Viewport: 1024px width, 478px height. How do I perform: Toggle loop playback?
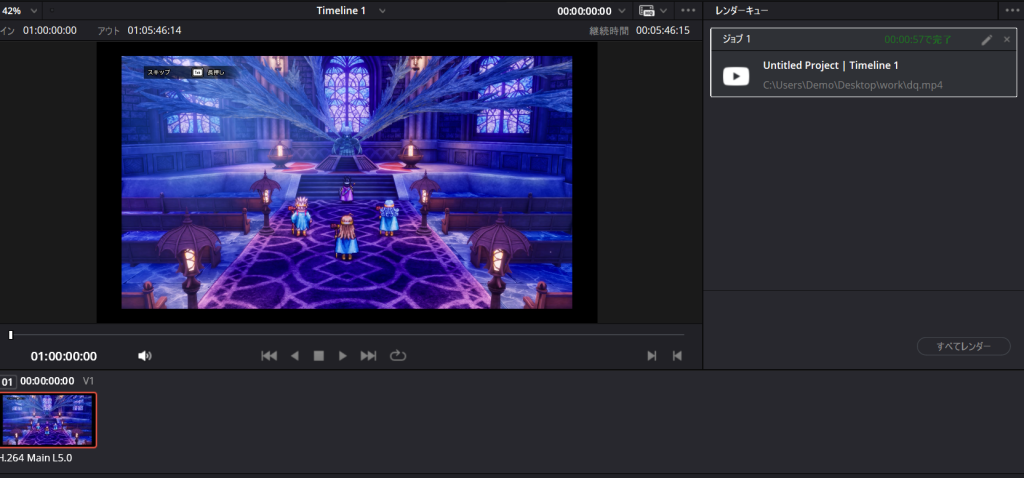398,356
